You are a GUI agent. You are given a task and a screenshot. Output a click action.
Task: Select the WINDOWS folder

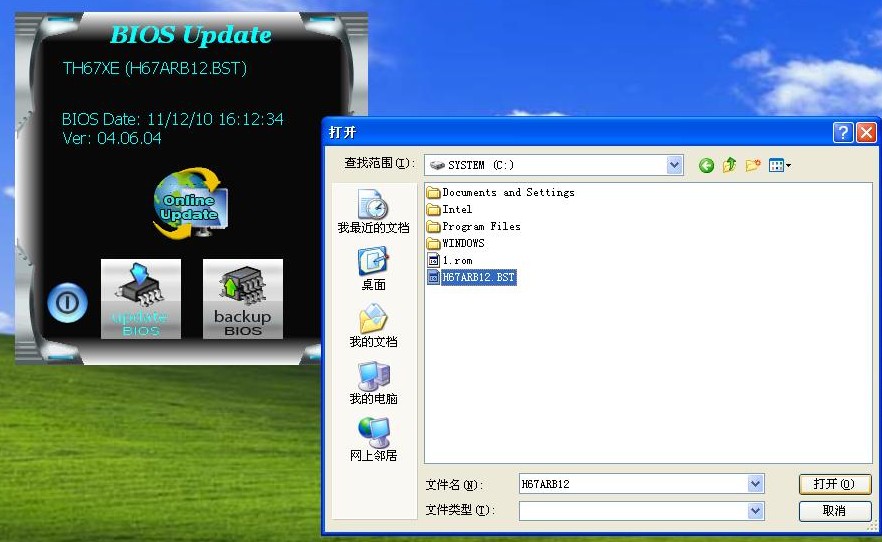click(x=456, y=243)
